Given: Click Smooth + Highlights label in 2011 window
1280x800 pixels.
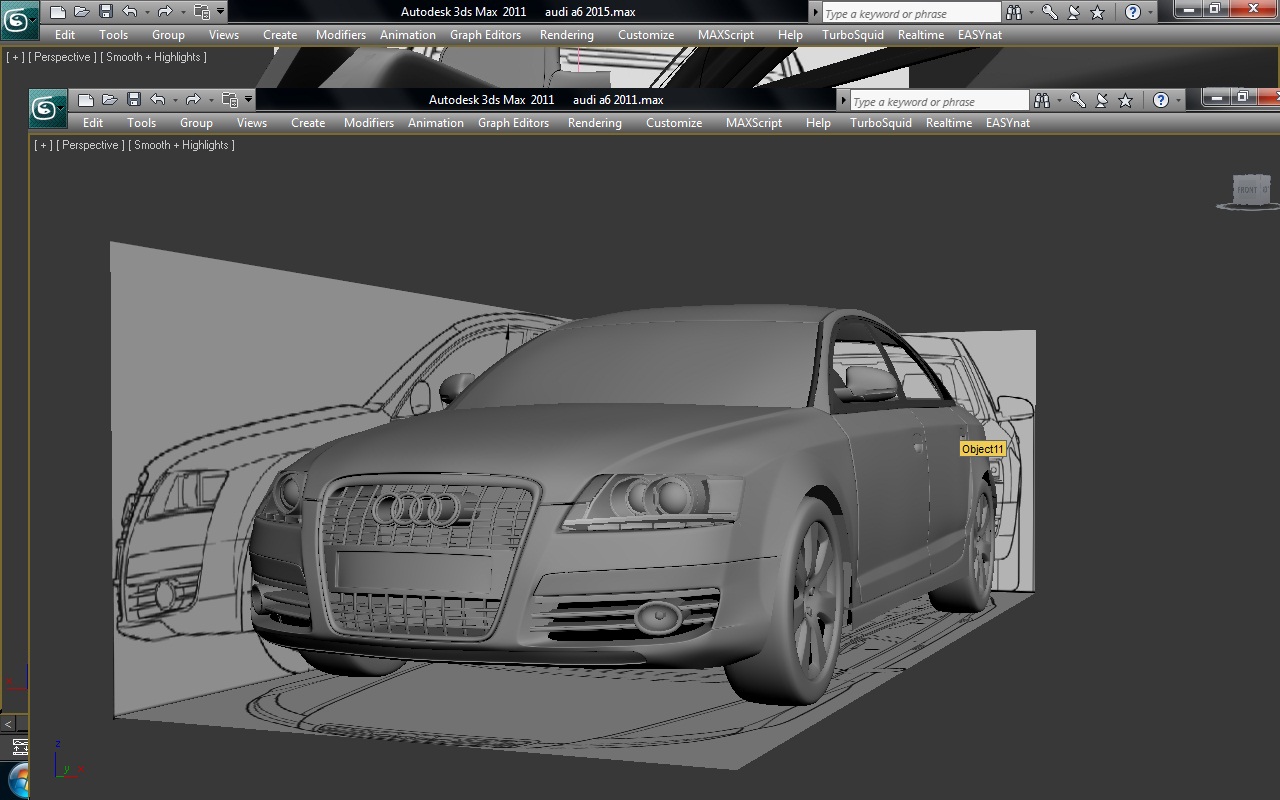Looking at the screenshot, I should [x=182, y=145].
